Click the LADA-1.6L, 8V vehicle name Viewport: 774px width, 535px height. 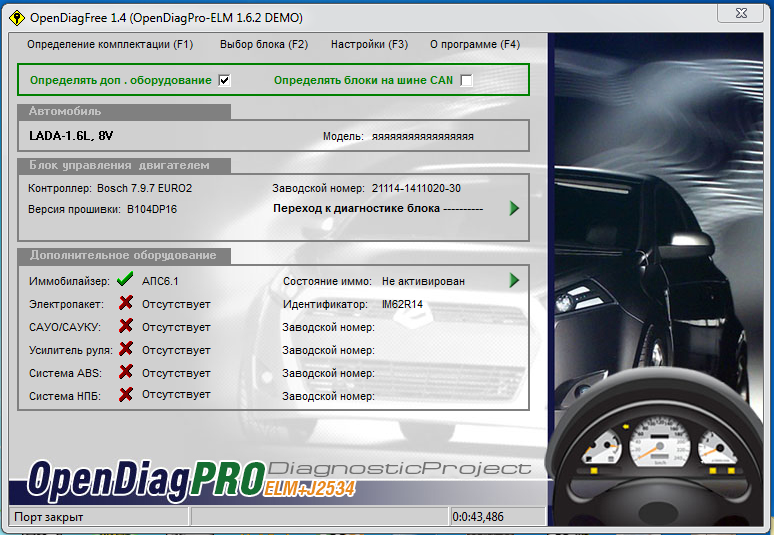tap(71, 136)
